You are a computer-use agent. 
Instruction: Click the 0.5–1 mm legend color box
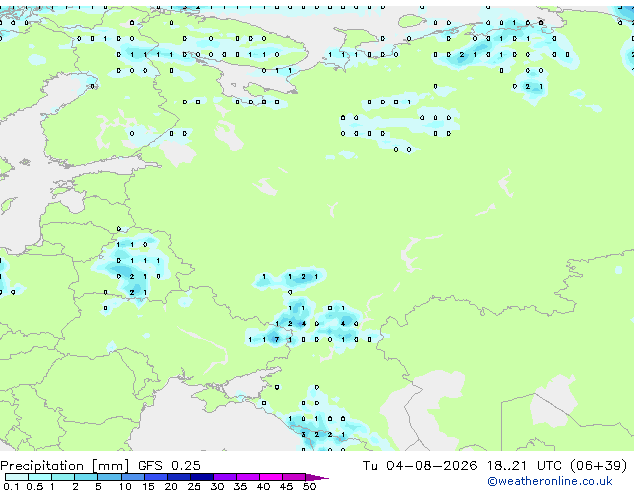coord(40,477)
